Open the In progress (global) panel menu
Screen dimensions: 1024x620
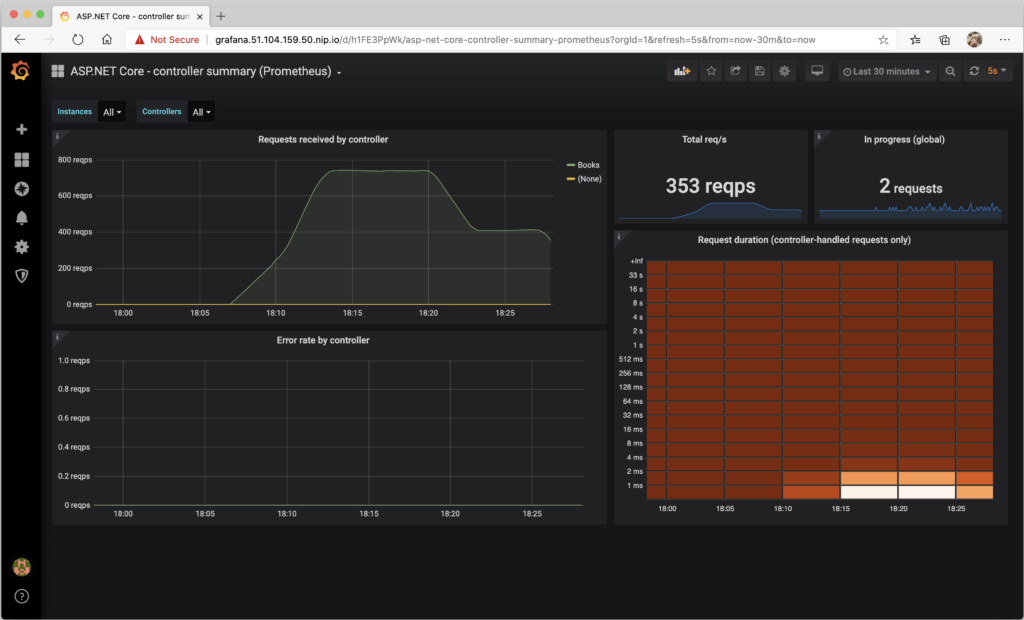click(904, 139)
